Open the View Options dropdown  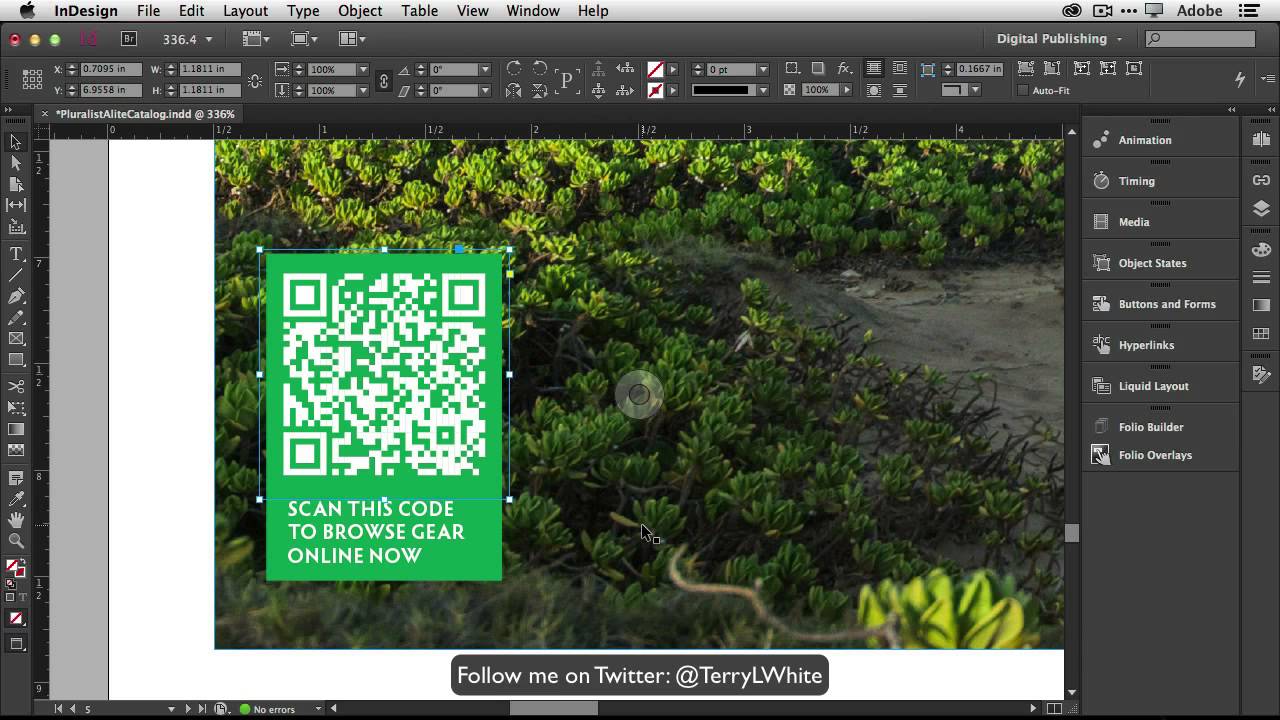click(256, 39)
